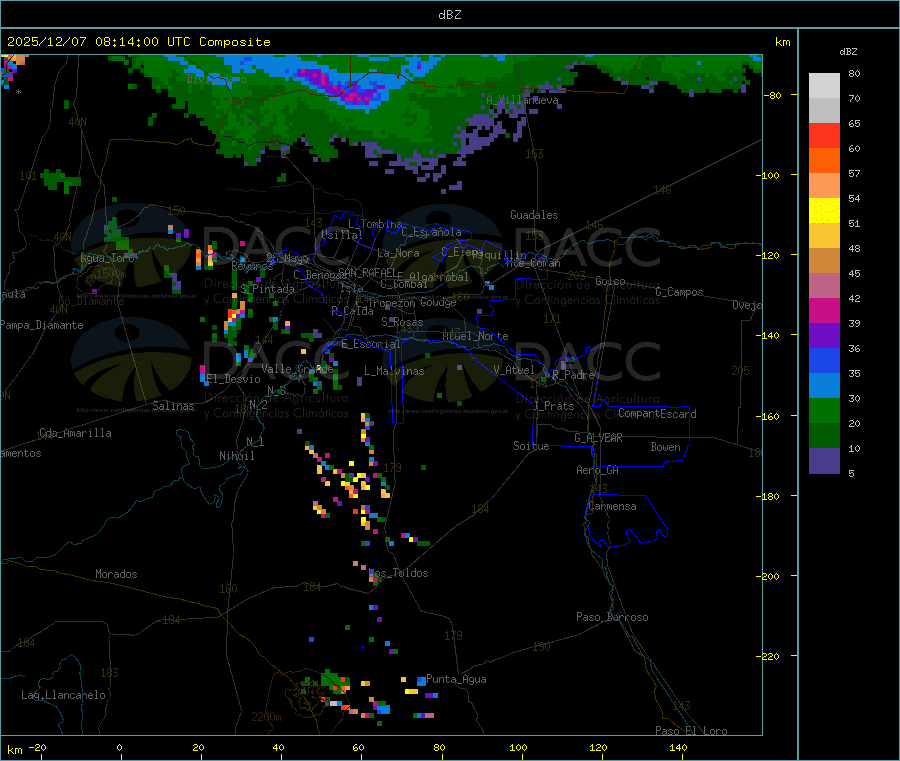Click the legend value '57'
The image size is (900, 761).
click(x=855, y=173)
